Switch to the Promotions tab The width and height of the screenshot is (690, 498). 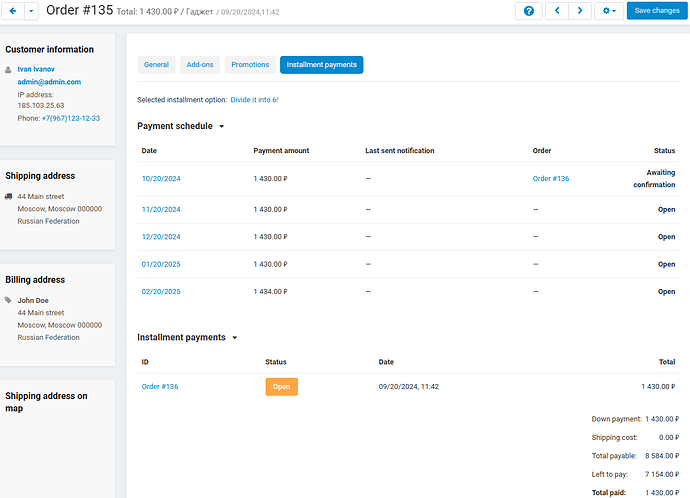pos(250,65)
